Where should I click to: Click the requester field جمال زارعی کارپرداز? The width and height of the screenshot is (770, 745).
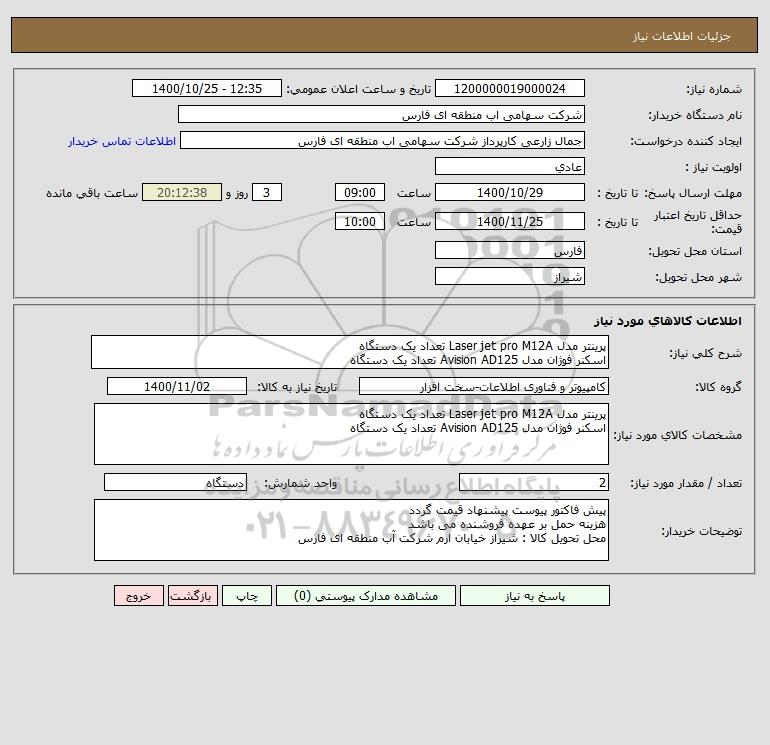click(383, 140)
